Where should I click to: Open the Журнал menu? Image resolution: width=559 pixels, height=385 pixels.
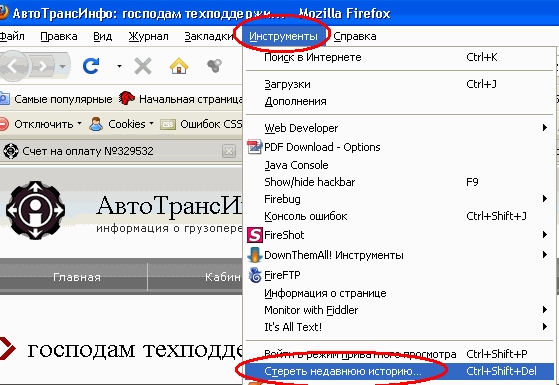pos(148,36)
